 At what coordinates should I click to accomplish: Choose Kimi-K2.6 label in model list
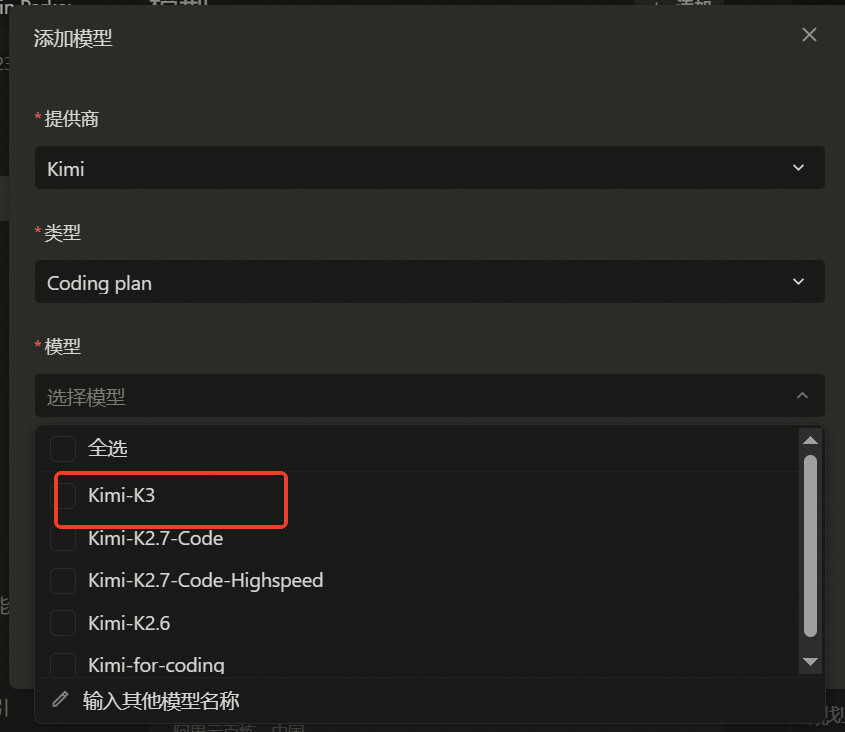click(x=129, y=623)
